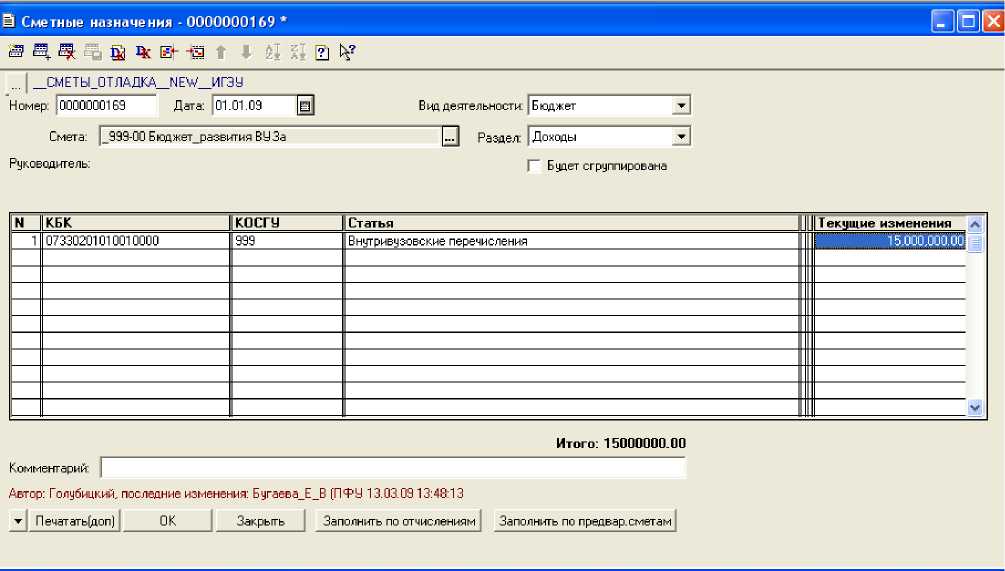Open the help question mark icon
1005x571 pixels.
coord(322,53)
